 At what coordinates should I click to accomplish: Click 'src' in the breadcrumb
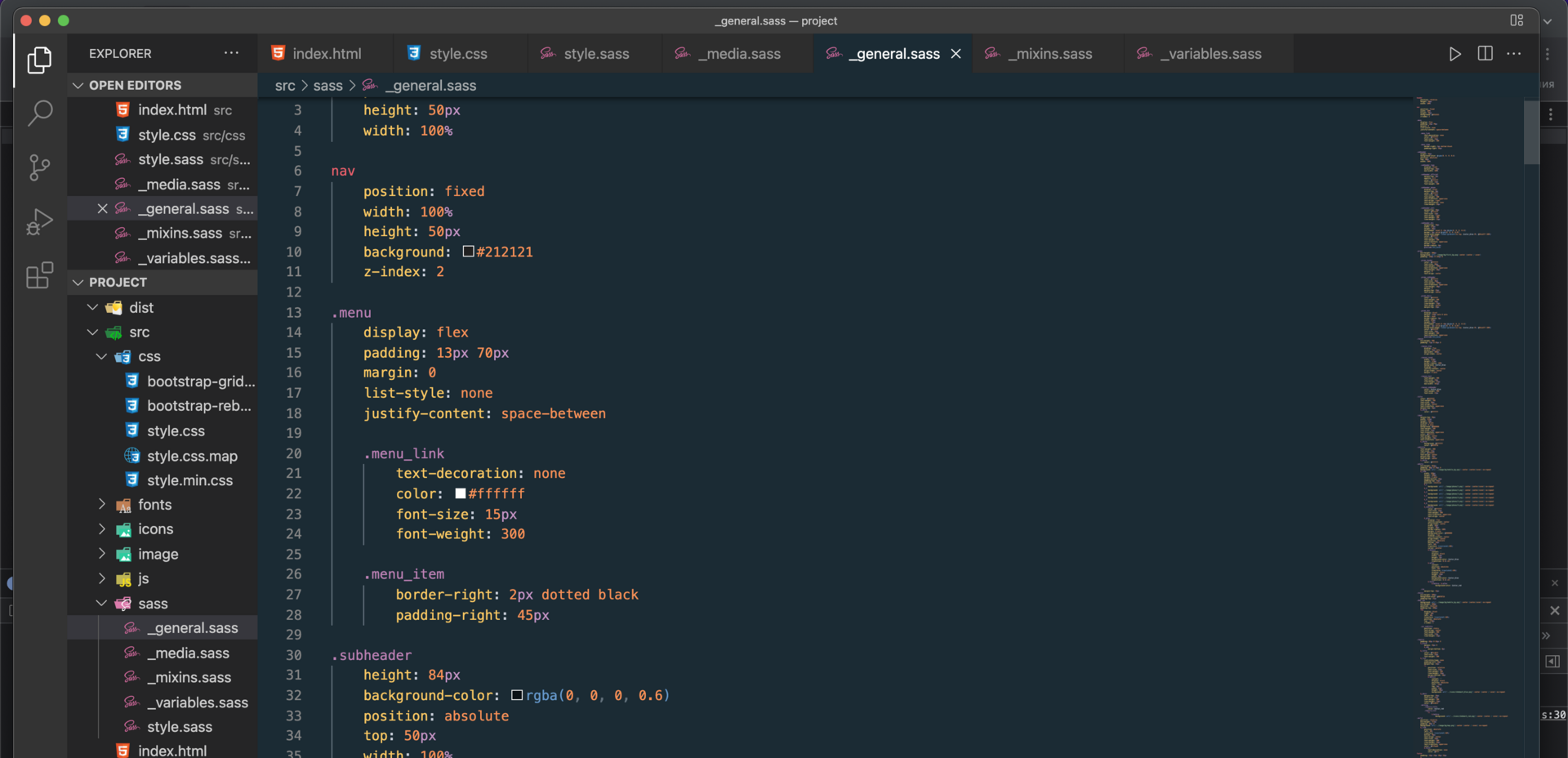point(285,86)
